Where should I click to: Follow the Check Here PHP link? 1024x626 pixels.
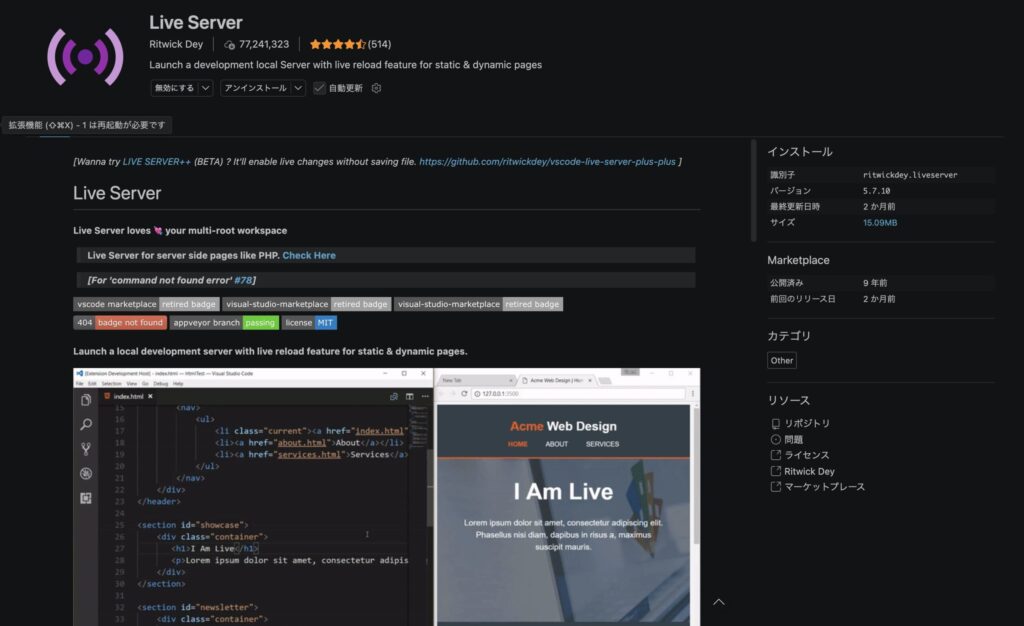tap(309, 256)
